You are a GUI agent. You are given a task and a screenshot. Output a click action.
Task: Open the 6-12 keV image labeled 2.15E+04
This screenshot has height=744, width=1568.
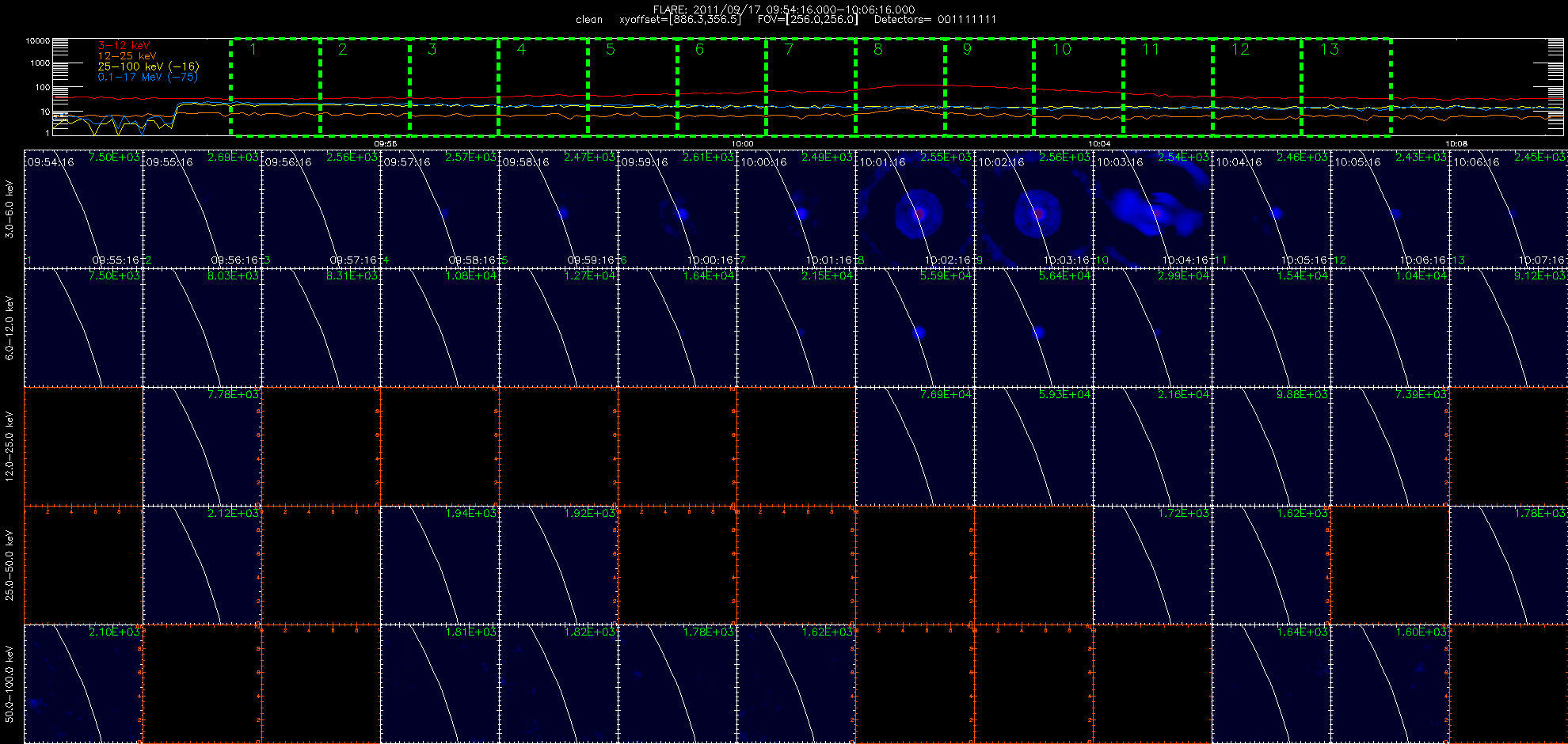(796, 328)
